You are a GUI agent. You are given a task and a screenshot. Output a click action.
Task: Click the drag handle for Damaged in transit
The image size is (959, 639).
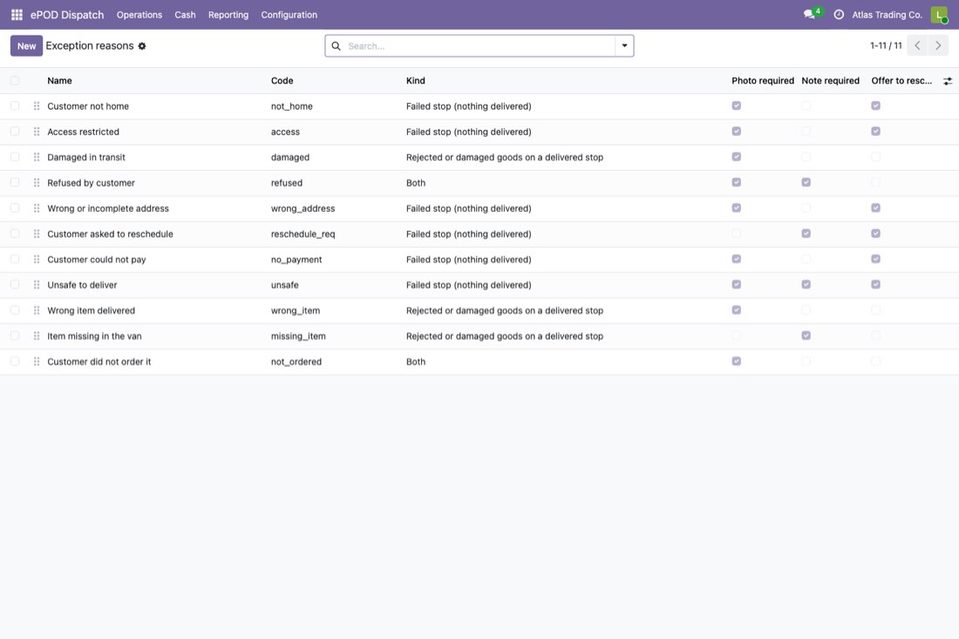(x=37, y=158)
